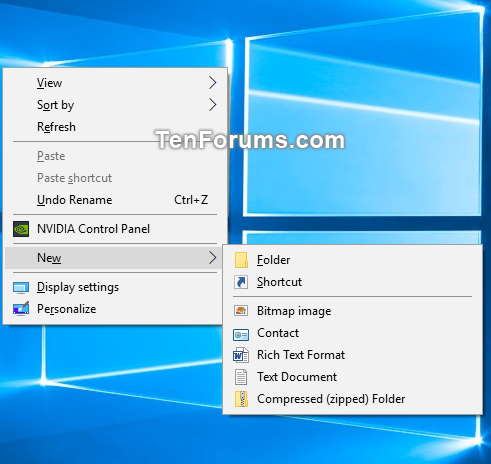Click the Rich Text Format Word icon
Image resolution: width=491 pixels, height=464 pixels.
tap(241, 355)
